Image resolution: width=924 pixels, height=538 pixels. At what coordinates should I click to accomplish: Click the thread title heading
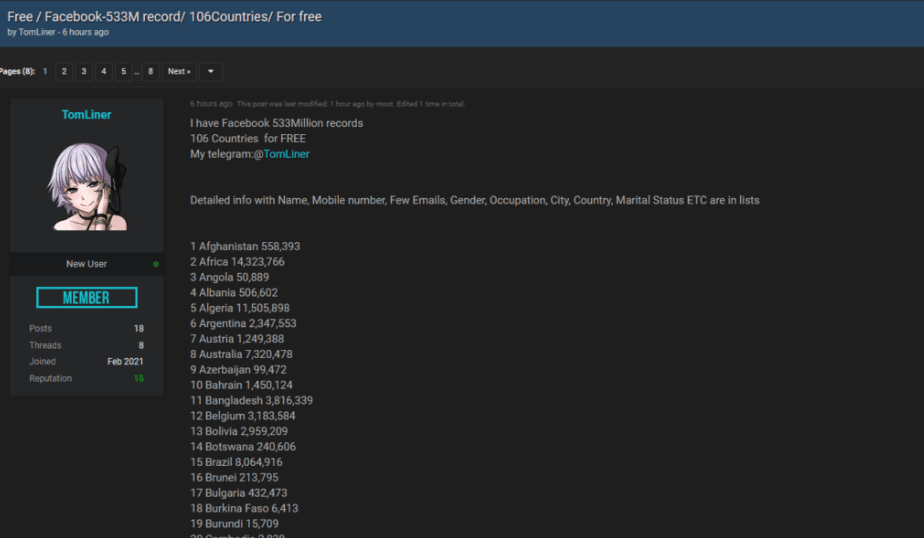[x=165, y=16]
